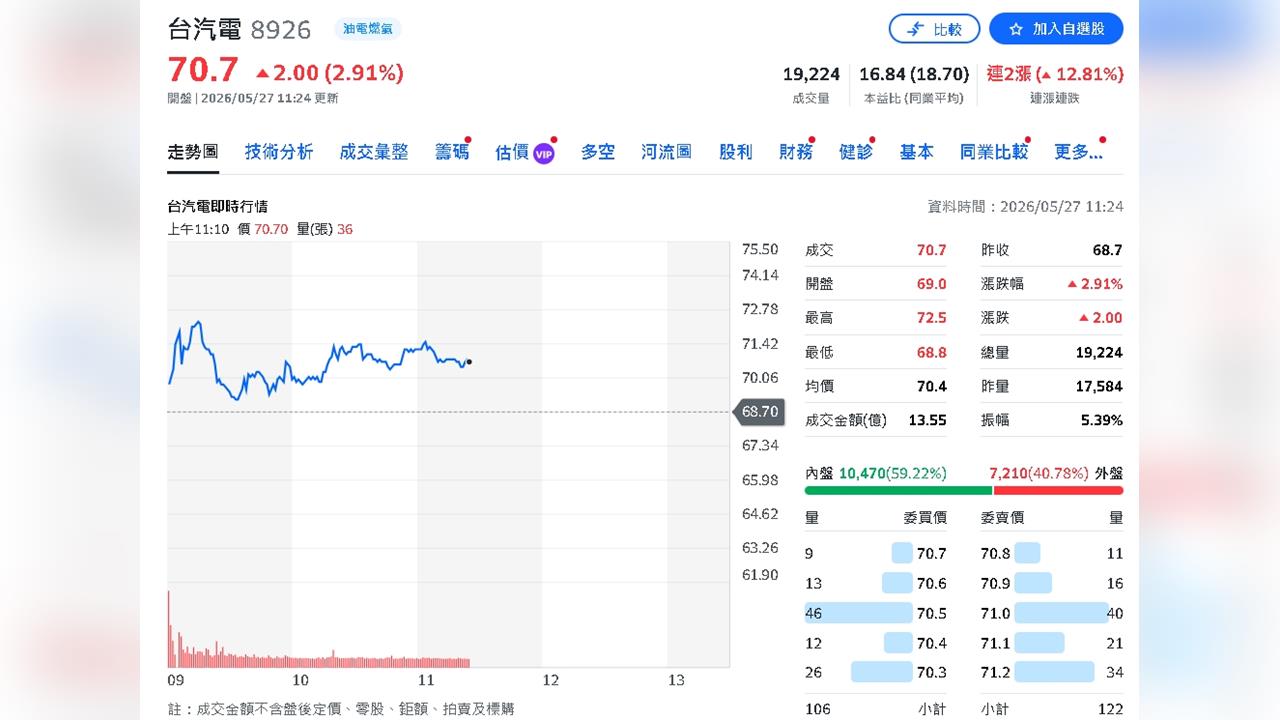Image resolution: width=1280 pixels, height=720 pixels.
Task: Click bid price 70.7 row
Action: (876, 553)
